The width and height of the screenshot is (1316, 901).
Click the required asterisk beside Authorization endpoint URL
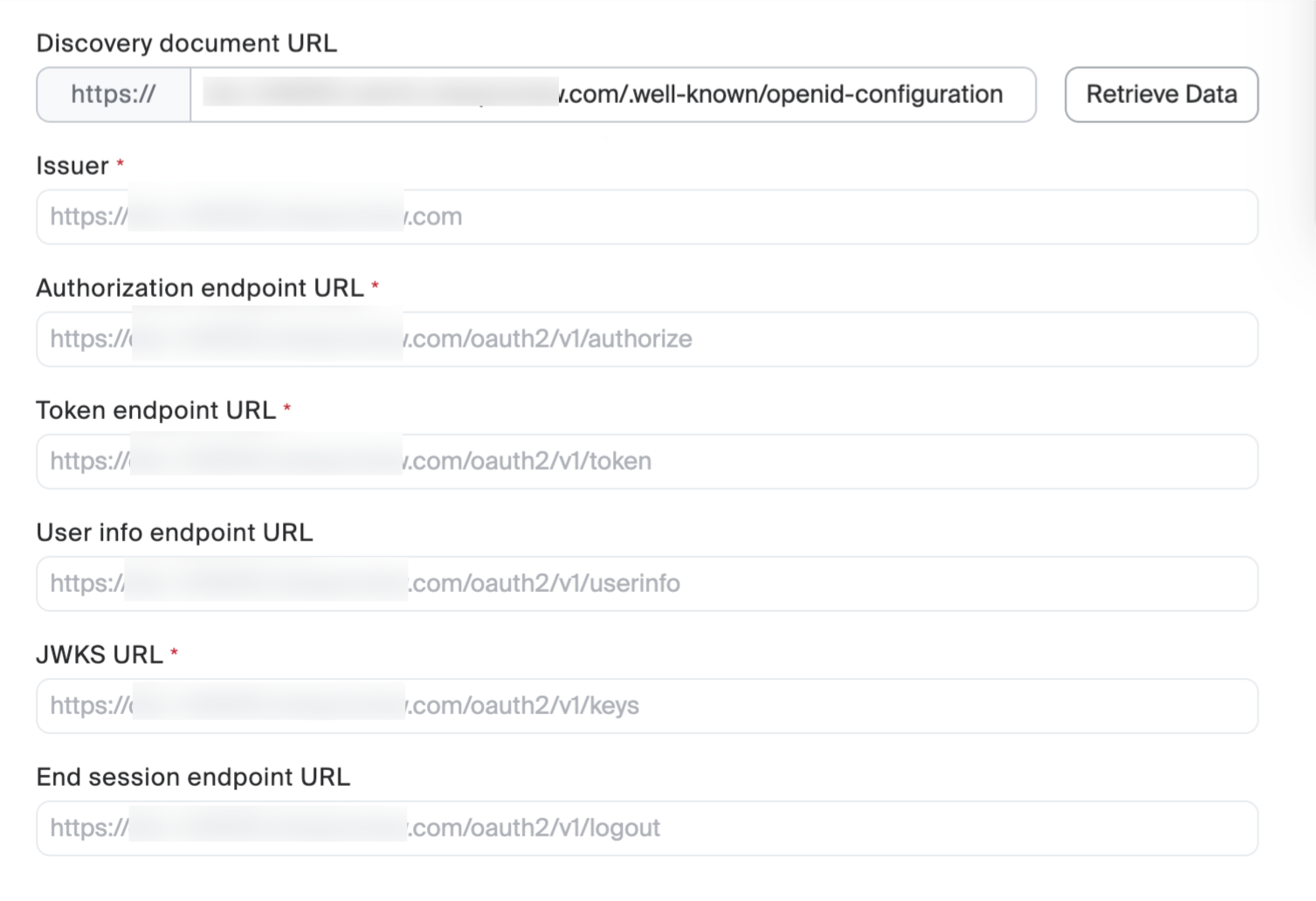tap(375, 285)
